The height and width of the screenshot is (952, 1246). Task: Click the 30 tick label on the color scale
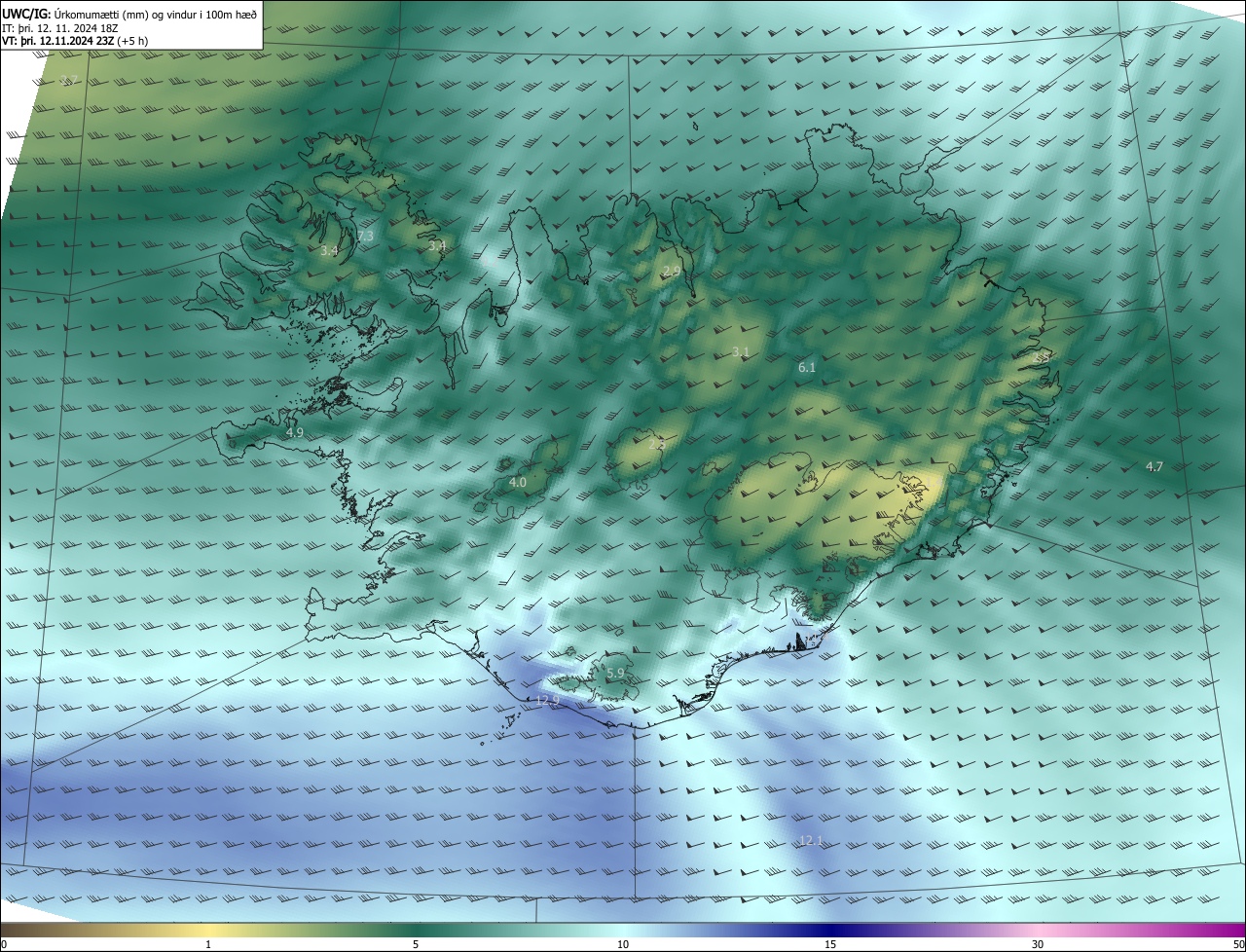tap(1038, 944)
